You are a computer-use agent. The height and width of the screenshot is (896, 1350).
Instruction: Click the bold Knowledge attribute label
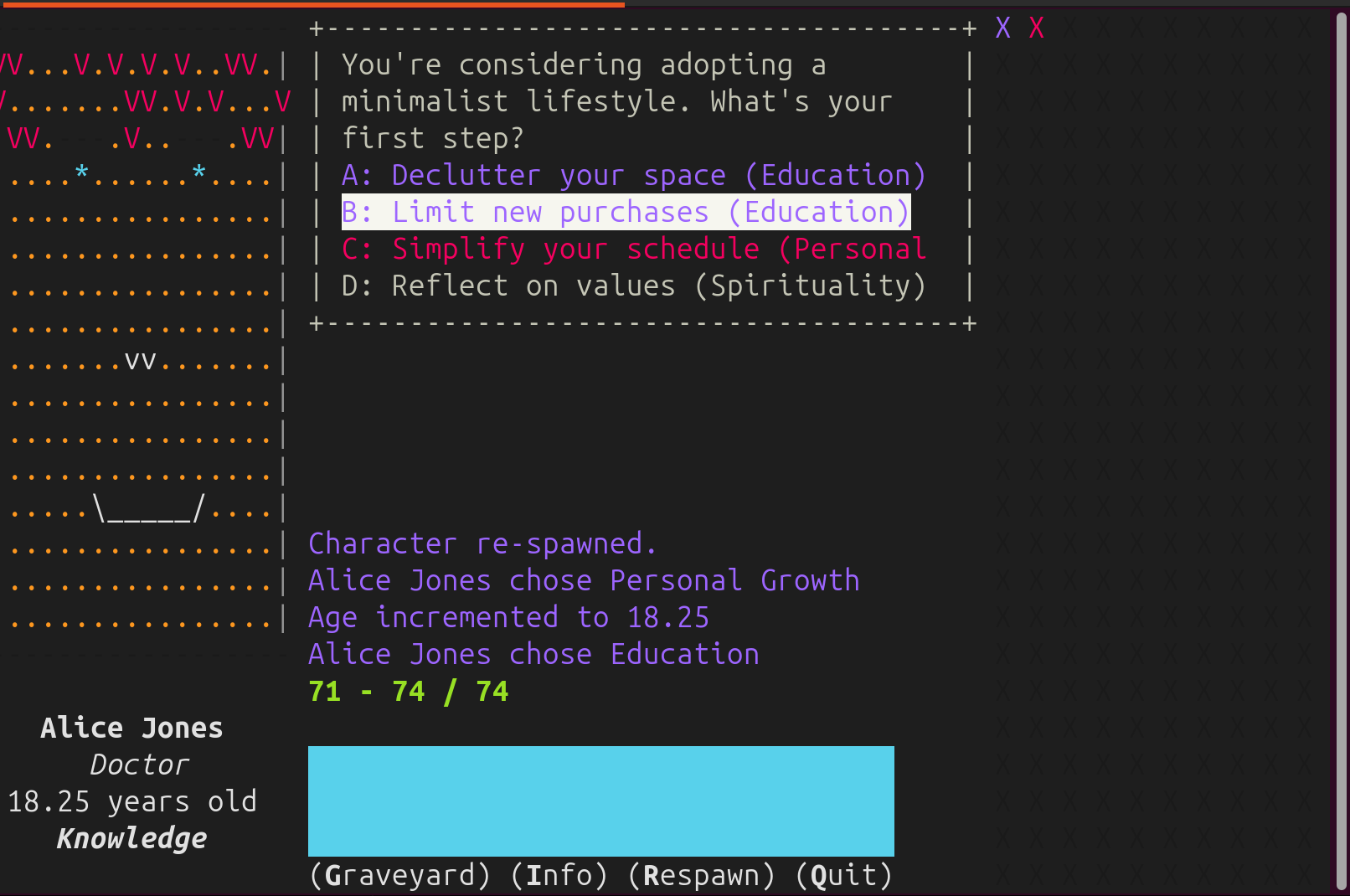tap(131, 838)
